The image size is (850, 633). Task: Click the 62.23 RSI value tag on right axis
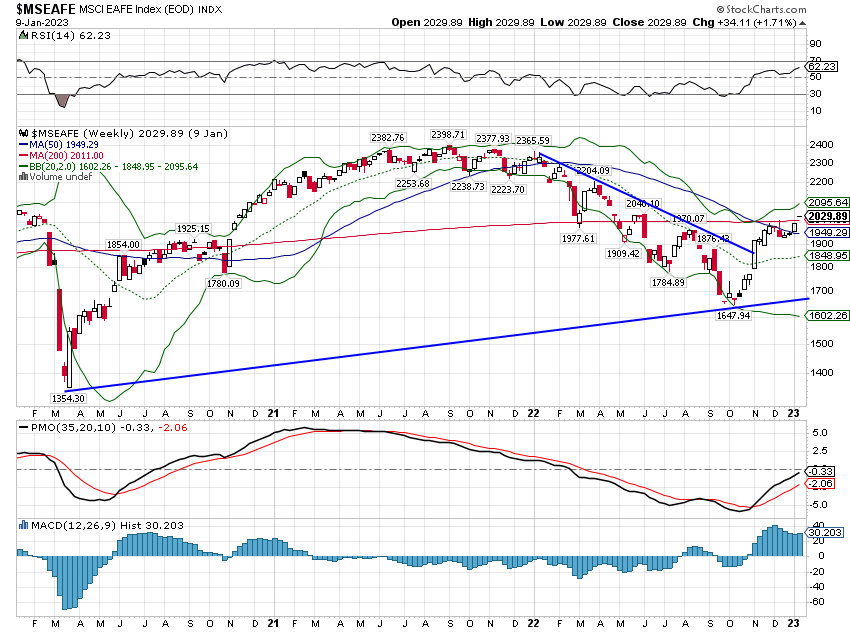(822, 67)
